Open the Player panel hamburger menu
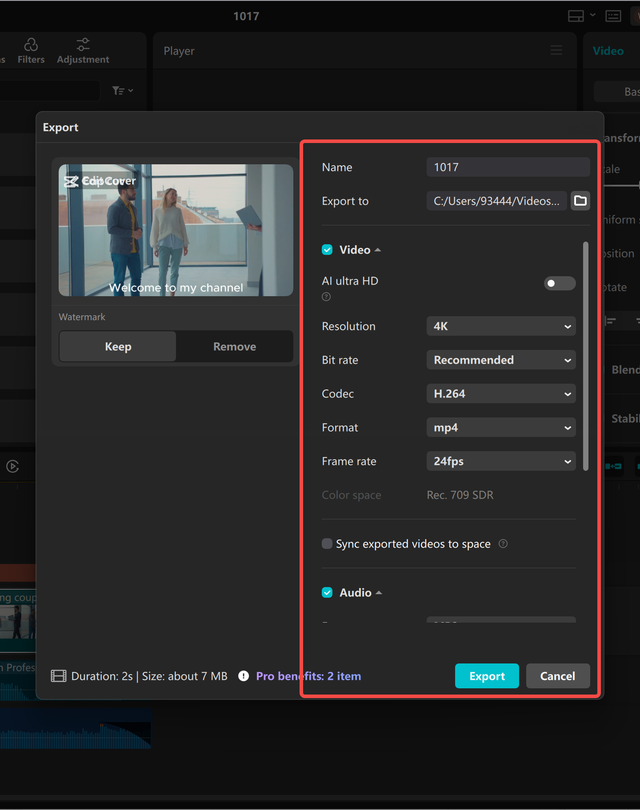The width and height of the screenshot is (640, 810). tap(556, 51)
